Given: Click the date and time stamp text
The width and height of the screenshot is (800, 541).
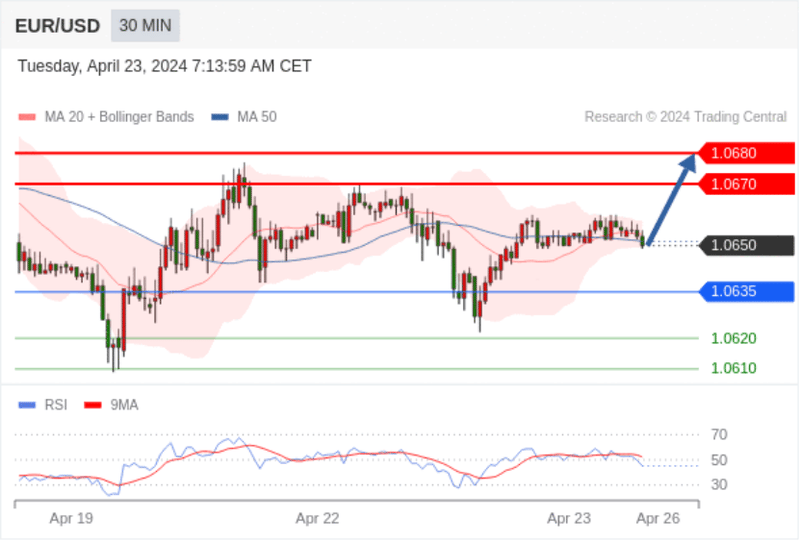Looking at the screenshot, I should pos(164,66).
